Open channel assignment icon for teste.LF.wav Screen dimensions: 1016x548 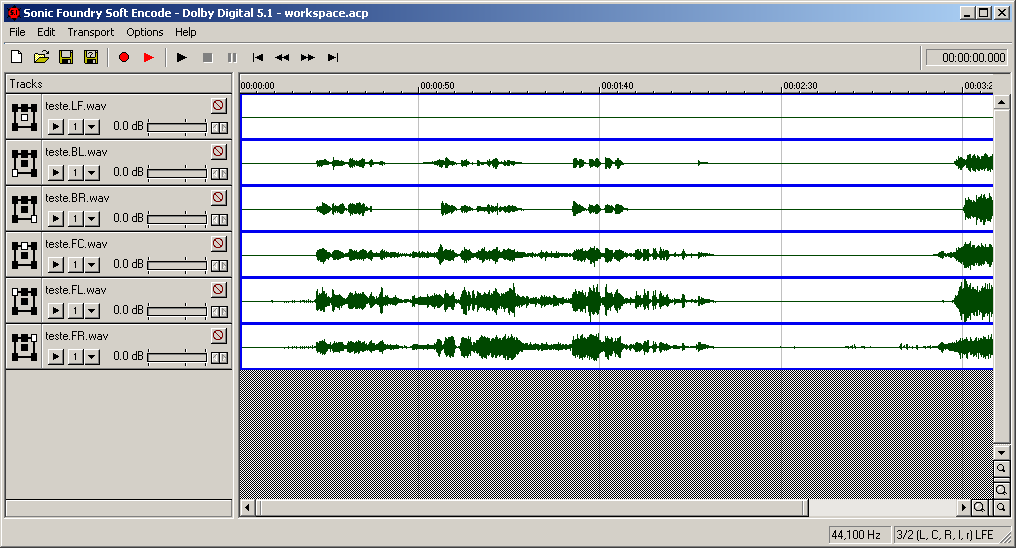[24, 117]
